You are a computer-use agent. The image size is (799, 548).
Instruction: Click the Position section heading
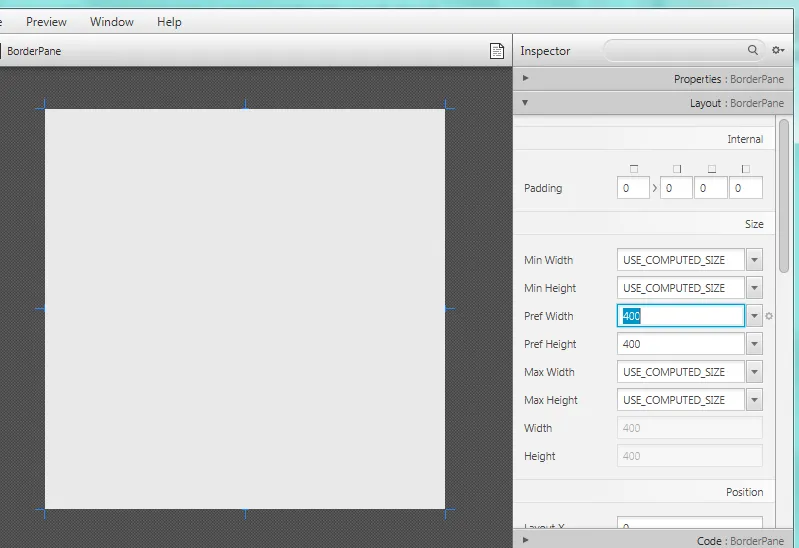point(744,492)
